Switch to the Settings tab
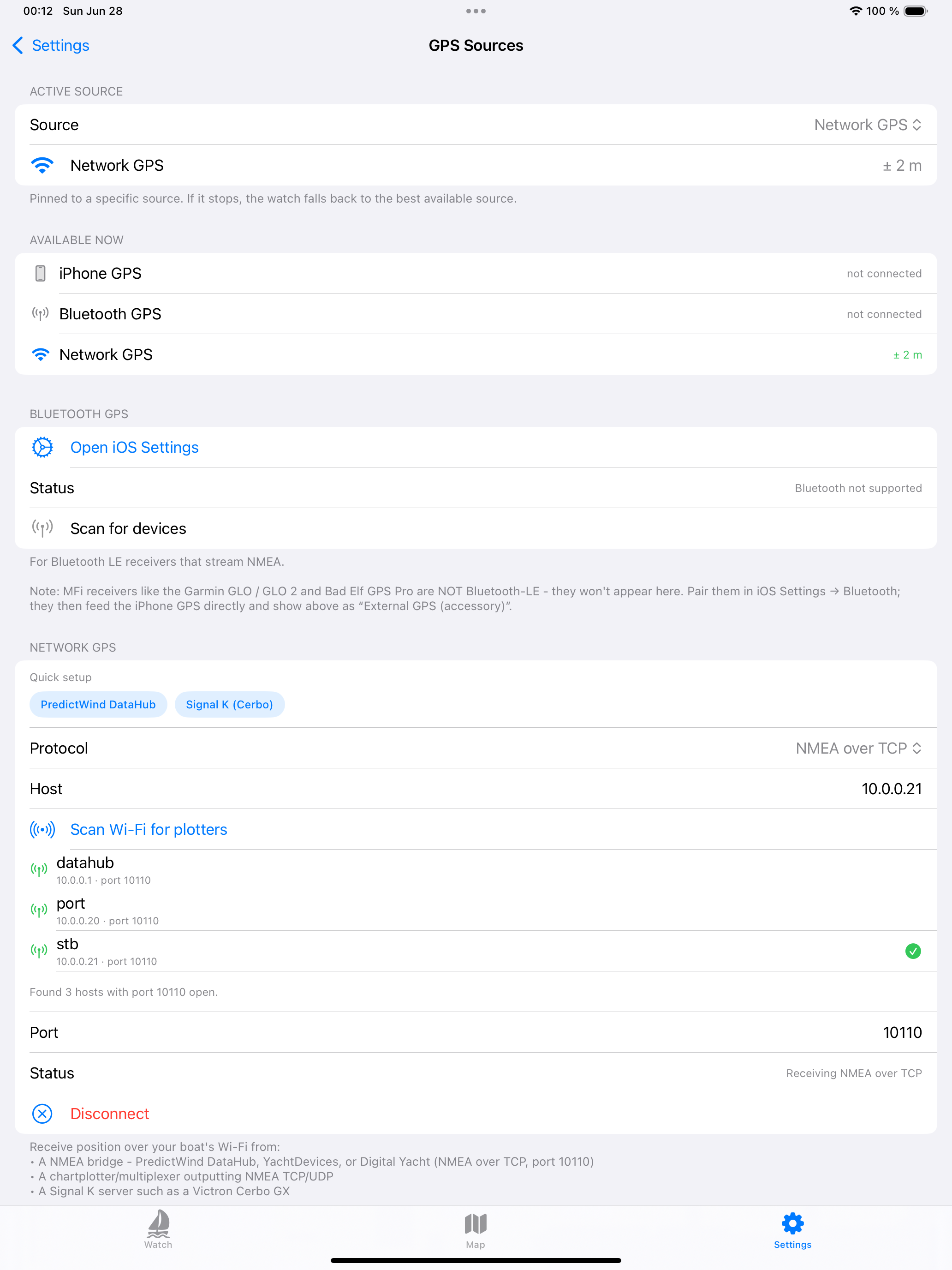 click(792, 1230)
